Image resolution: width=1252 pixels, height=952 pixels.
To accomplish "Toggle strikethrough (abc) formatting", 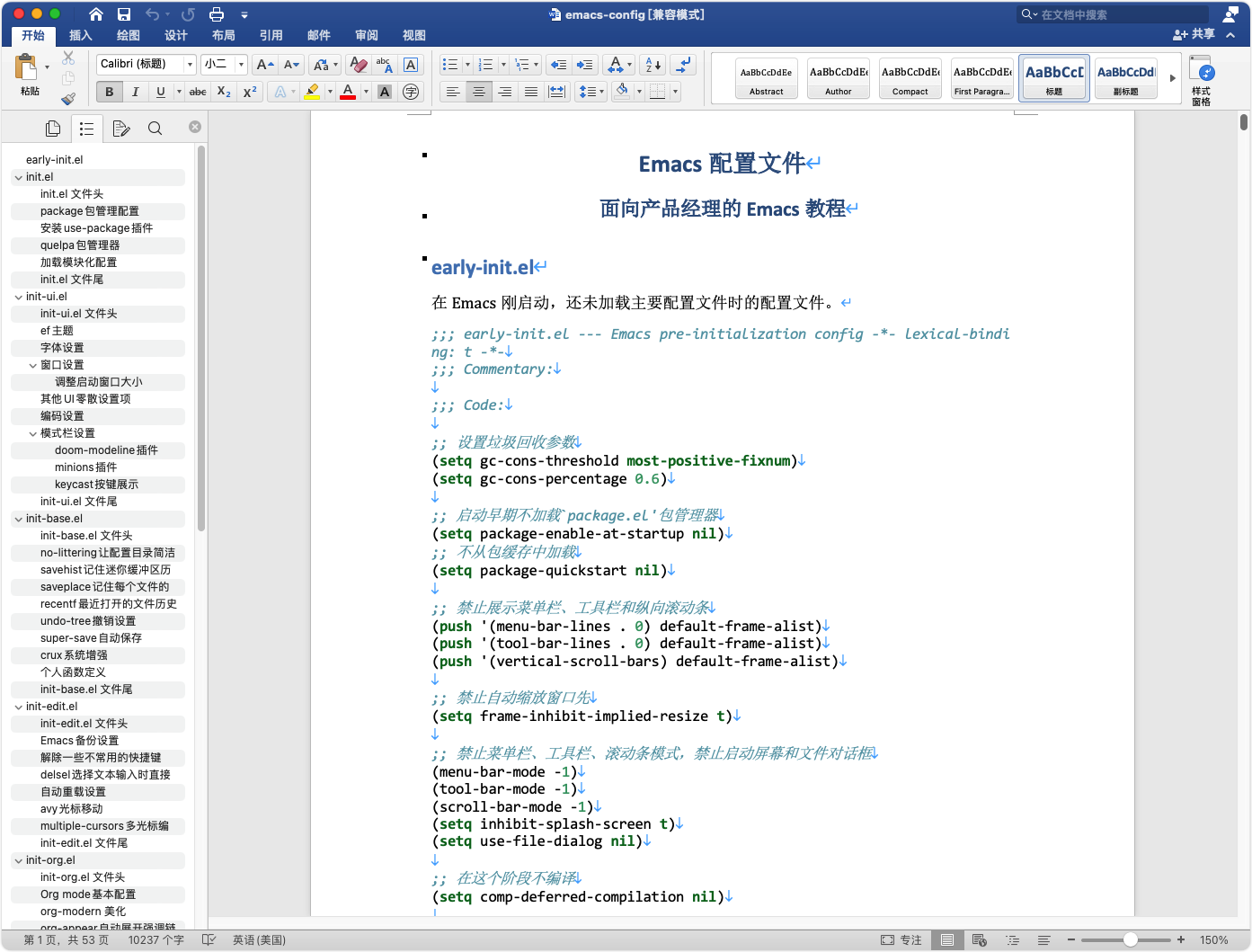I will [198, 92].
